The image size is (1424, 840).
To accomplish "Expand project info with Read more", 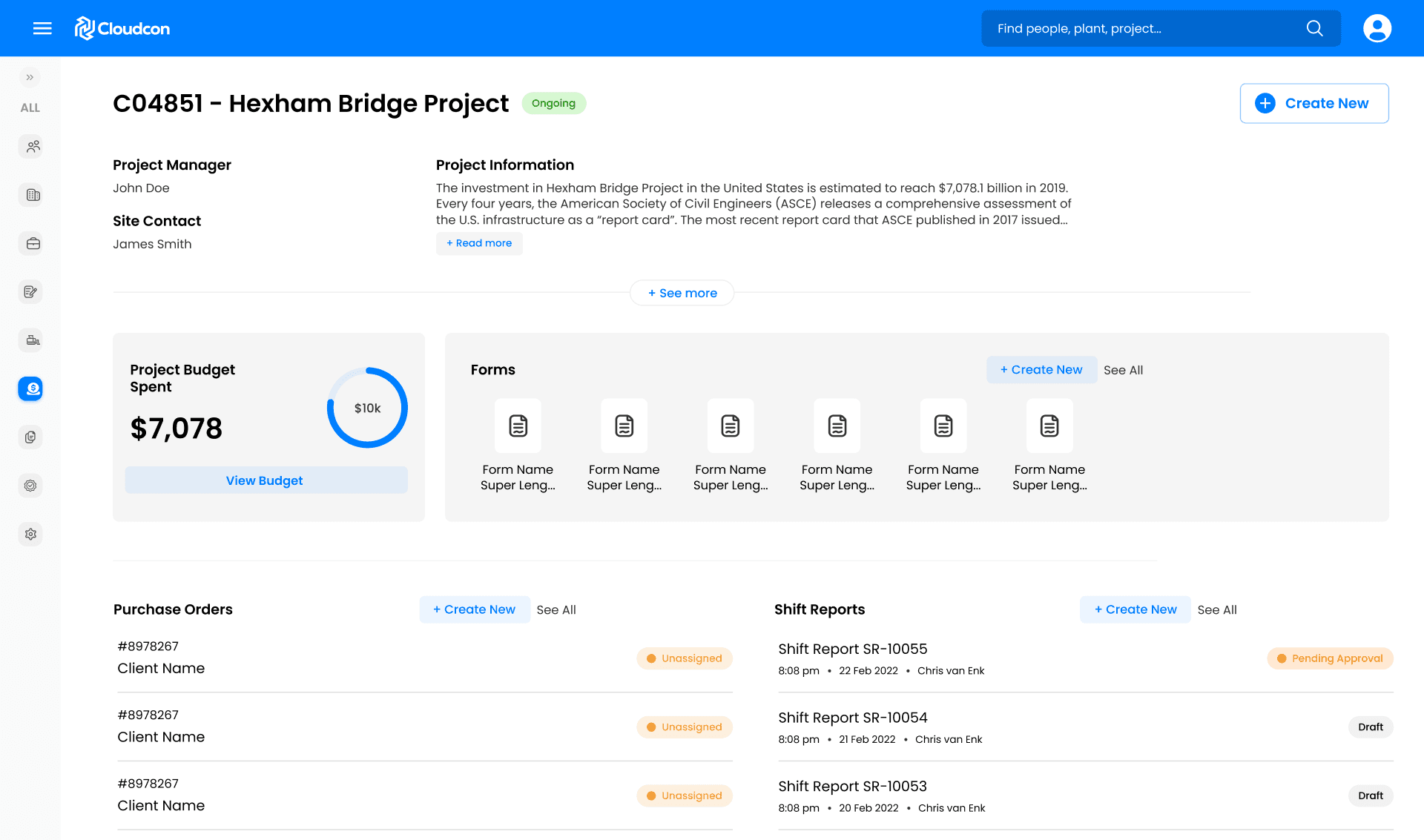I will click(x=479, y=243).
